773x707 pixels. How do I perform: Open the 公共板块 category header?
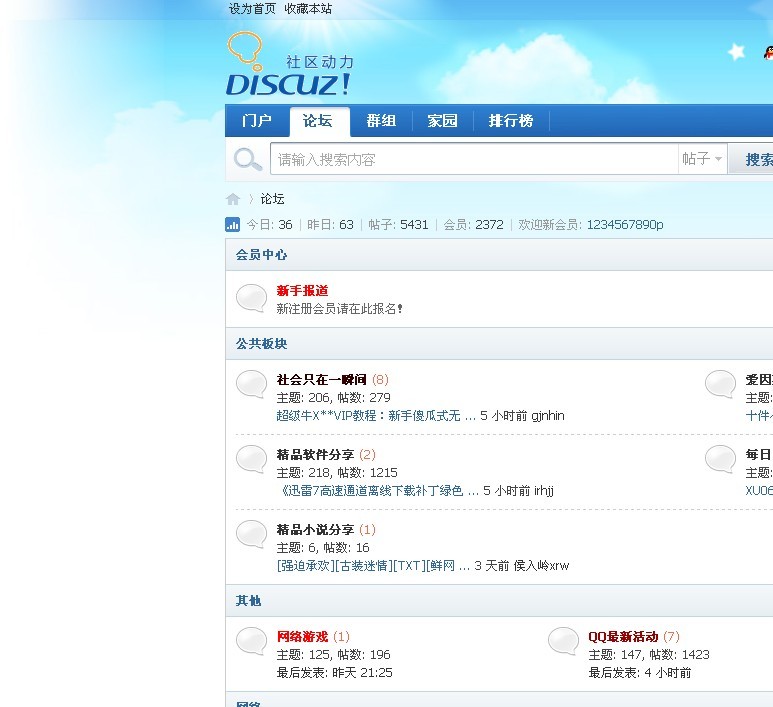(x=261, y=344)
